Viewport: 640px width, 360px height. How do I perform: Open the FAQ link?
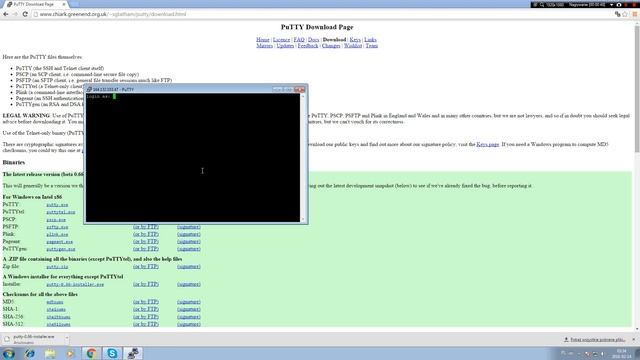299,40
